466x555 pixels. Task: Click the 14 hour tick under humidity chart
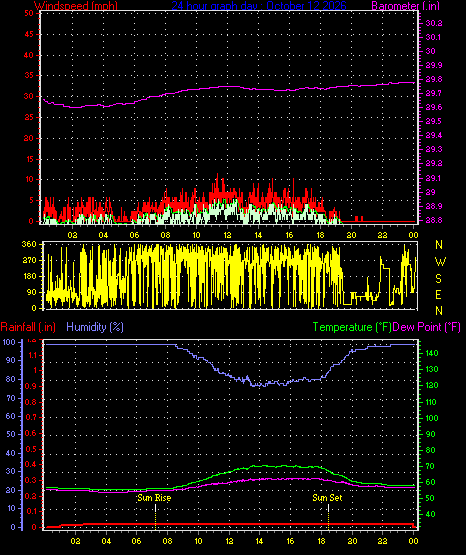(x=259, y=541)
